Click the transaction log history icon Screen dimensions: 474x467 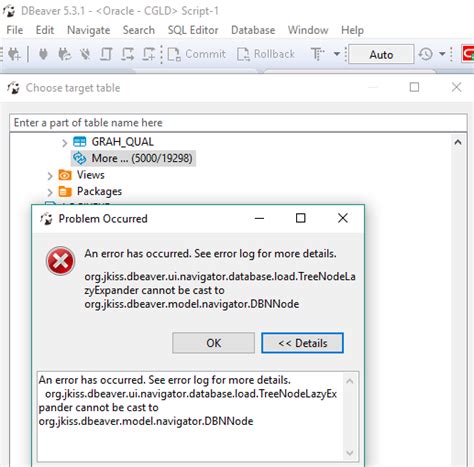[x=426, y=54]
